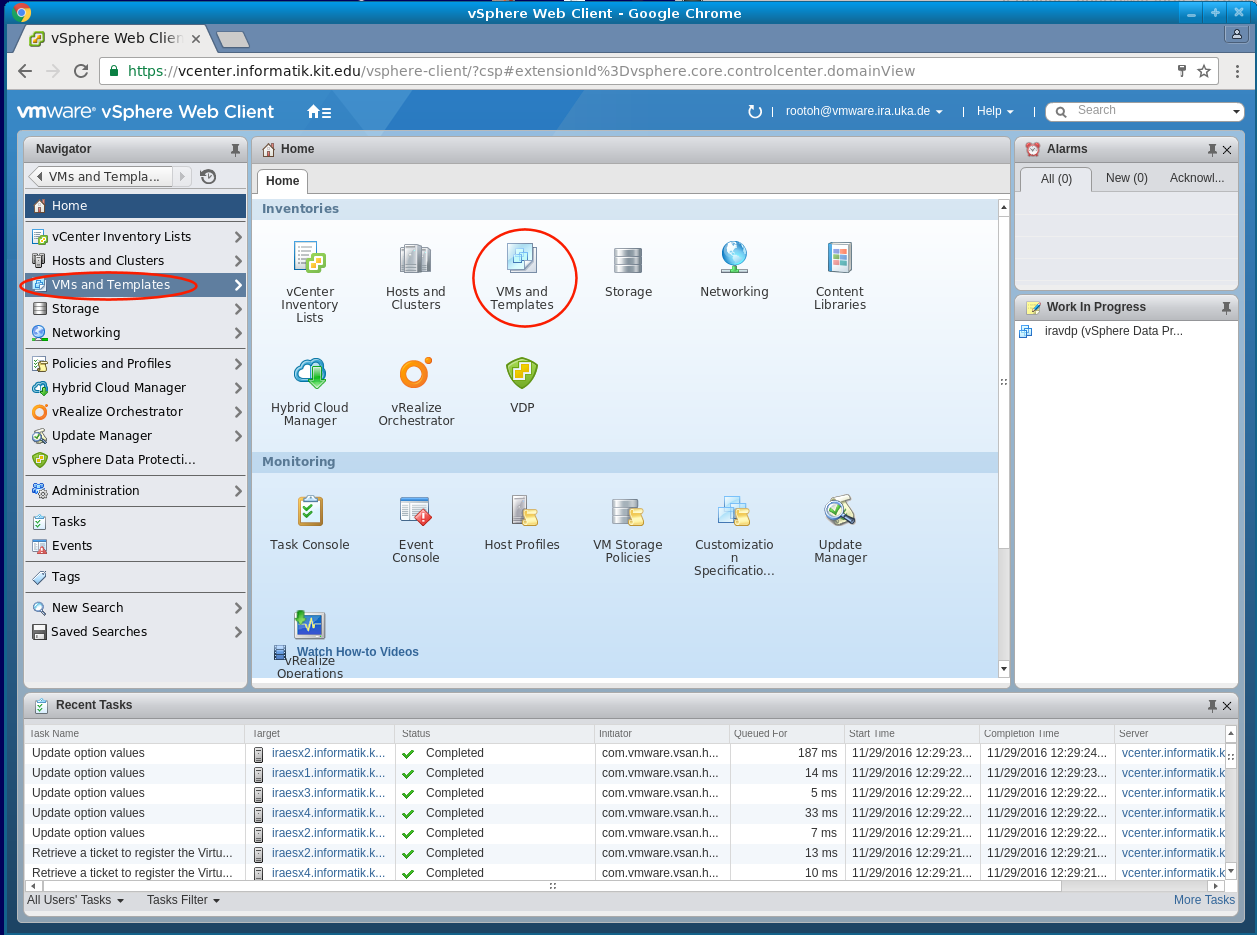1257x935 pixels.
Task: Expand Policies and Profiles navigator arrow
Action: coord(238,364)
